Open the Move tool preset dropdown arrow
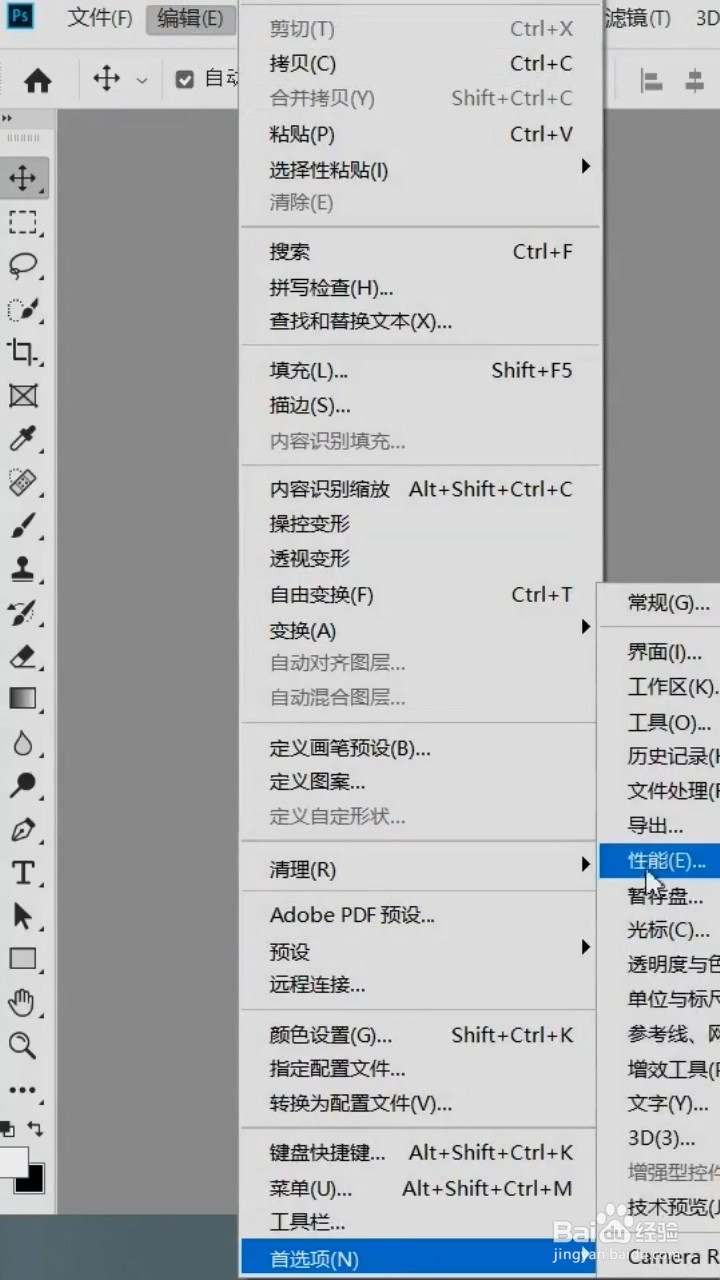The image size is (720, 1280). tap(141, 80)
